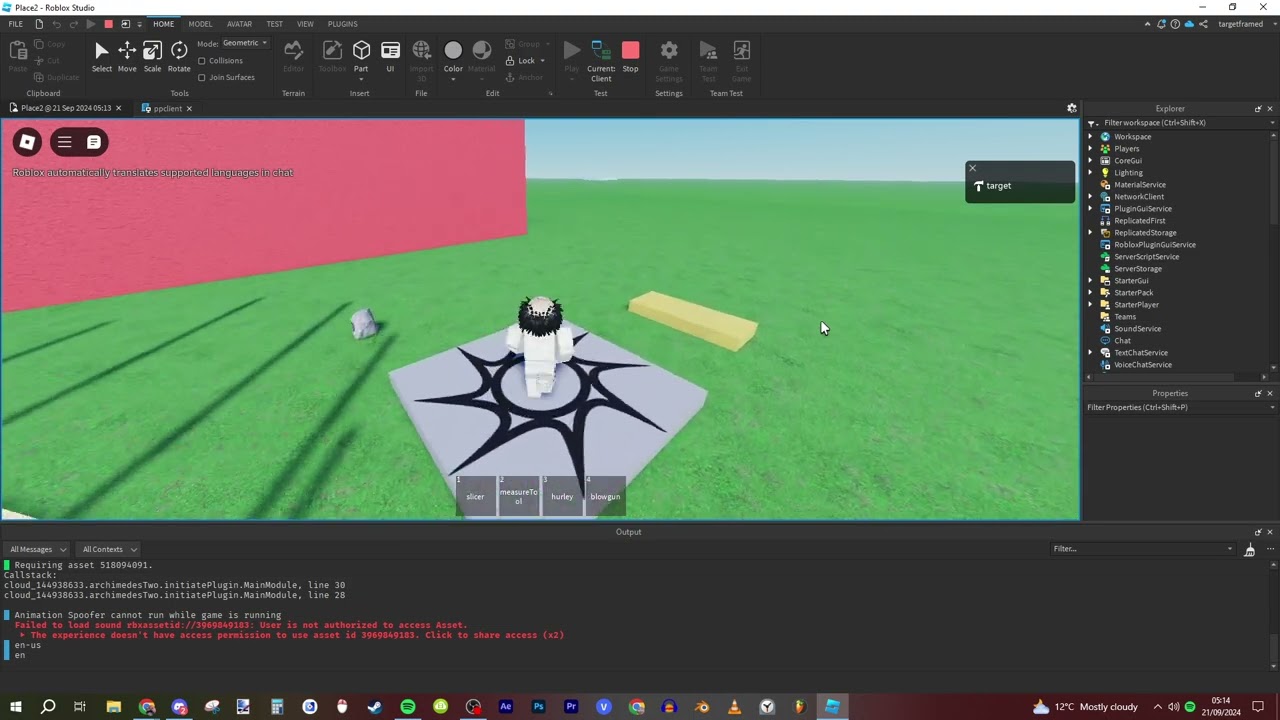Switch to the TEST ribbon tab
Viewport: 1280px width, 720px height.
[x=274, y=24]
